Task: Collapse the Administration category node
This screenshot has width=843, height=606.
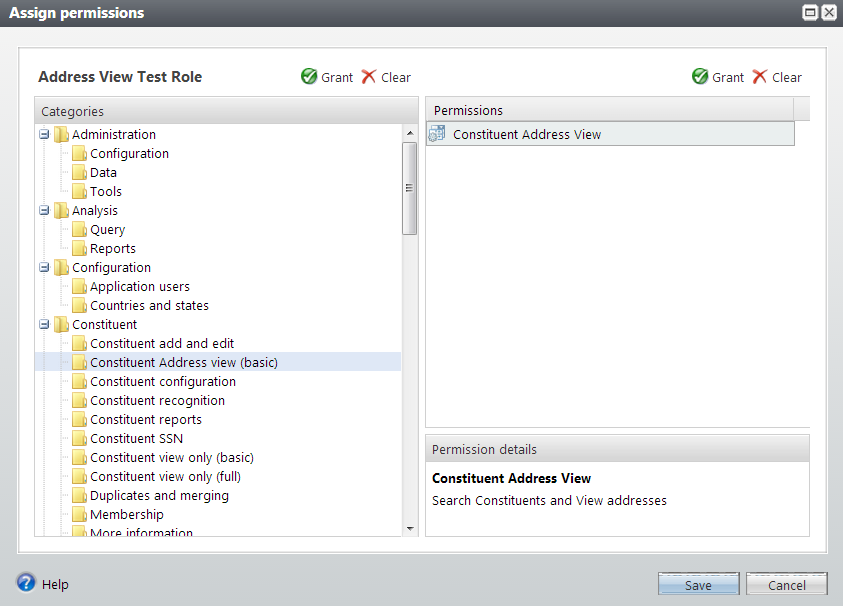Action: click(x=45, y=134)
